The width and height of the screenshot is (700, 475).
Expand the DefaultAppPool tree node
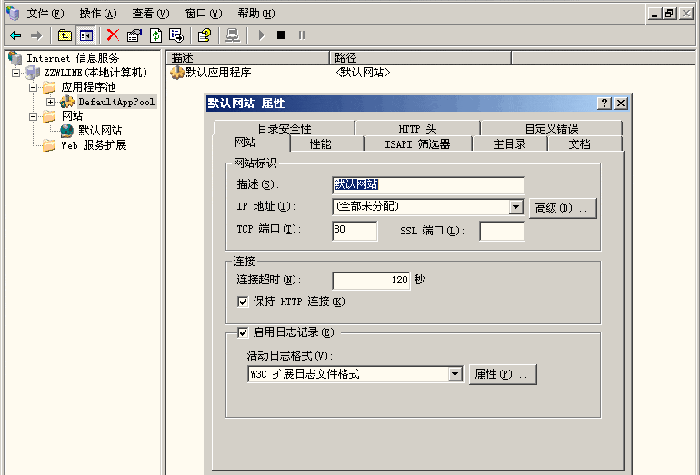(x=50, y=102)
